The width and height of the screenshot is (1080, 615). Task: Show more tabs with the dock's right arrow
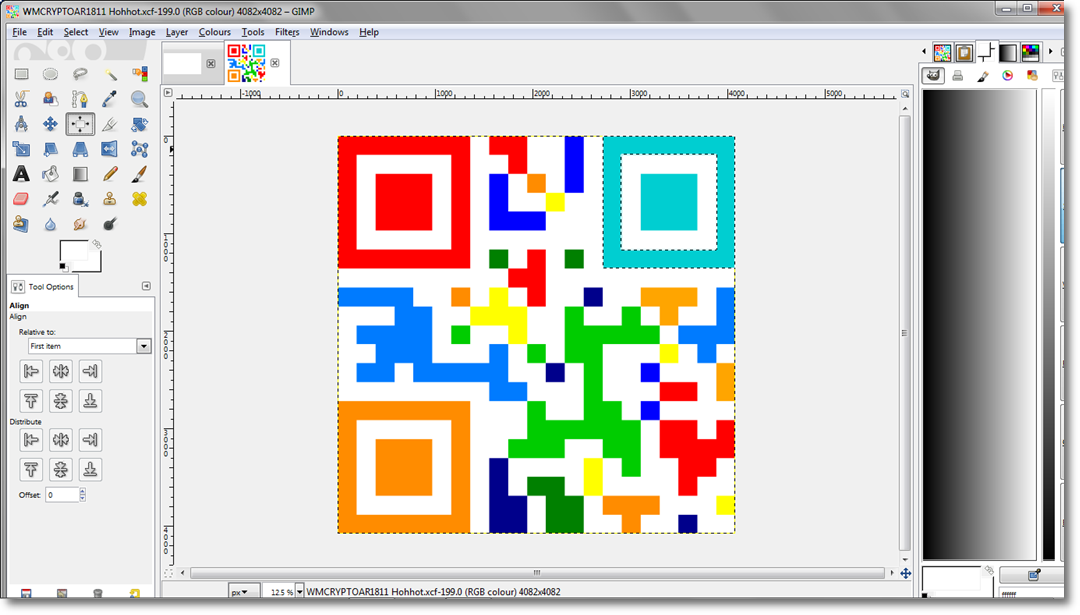(1050, 52)
